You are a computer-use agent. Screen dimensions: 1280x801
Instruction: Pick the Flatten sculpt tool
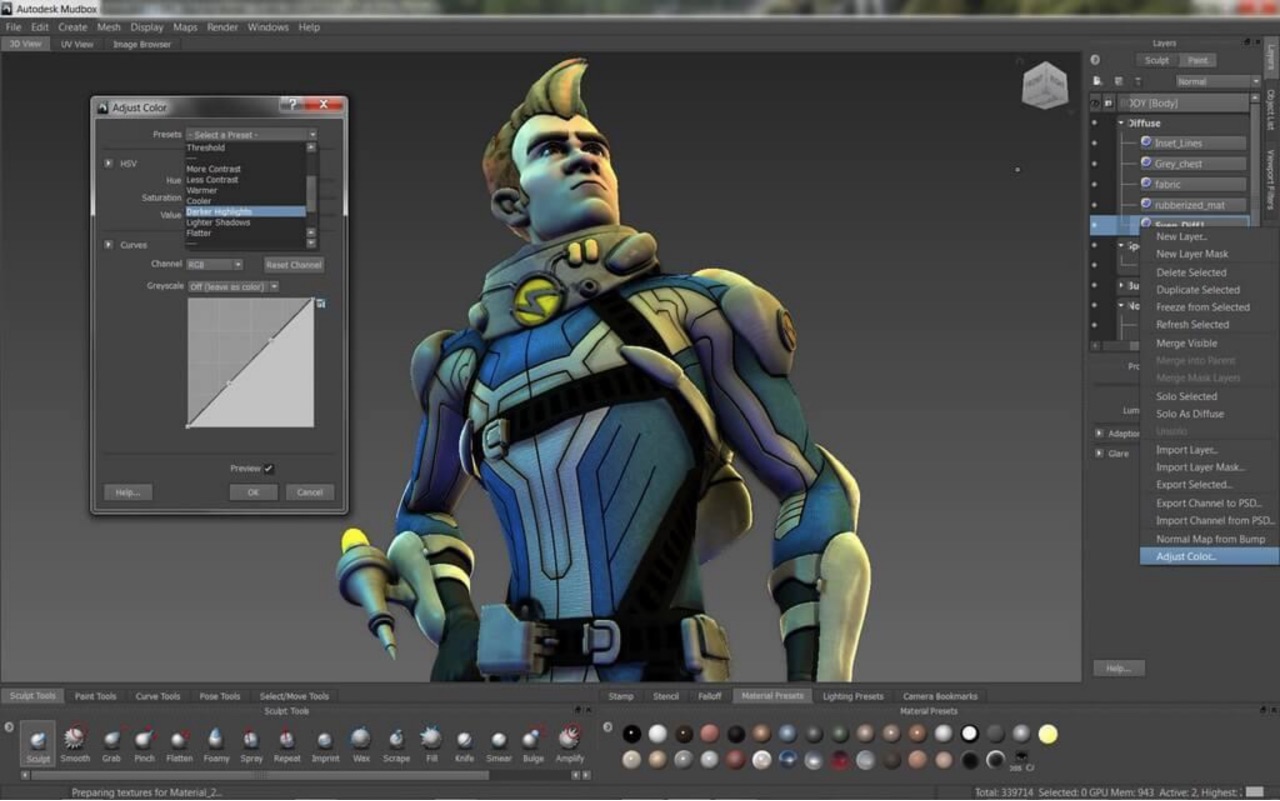click(x=179, y=741)
